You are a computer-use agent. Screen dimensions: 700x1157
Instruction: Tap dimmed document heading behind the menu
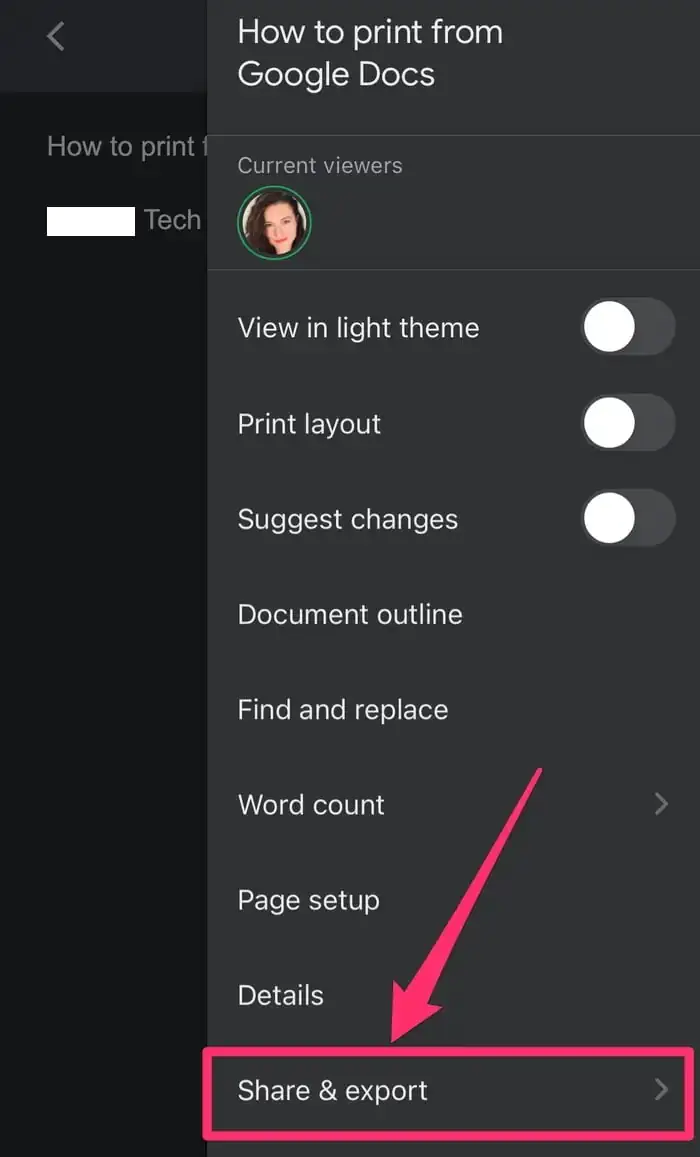127,146
